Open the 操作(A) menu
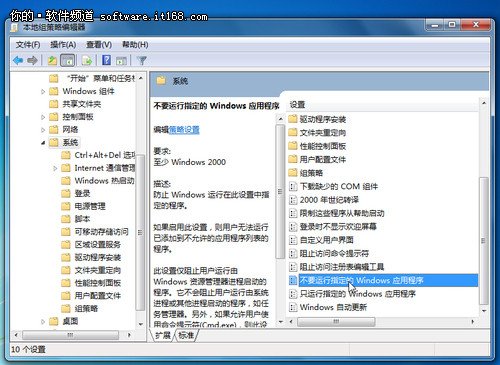The width and height of the screenshot is (500, 365). (x=63, y=44)
